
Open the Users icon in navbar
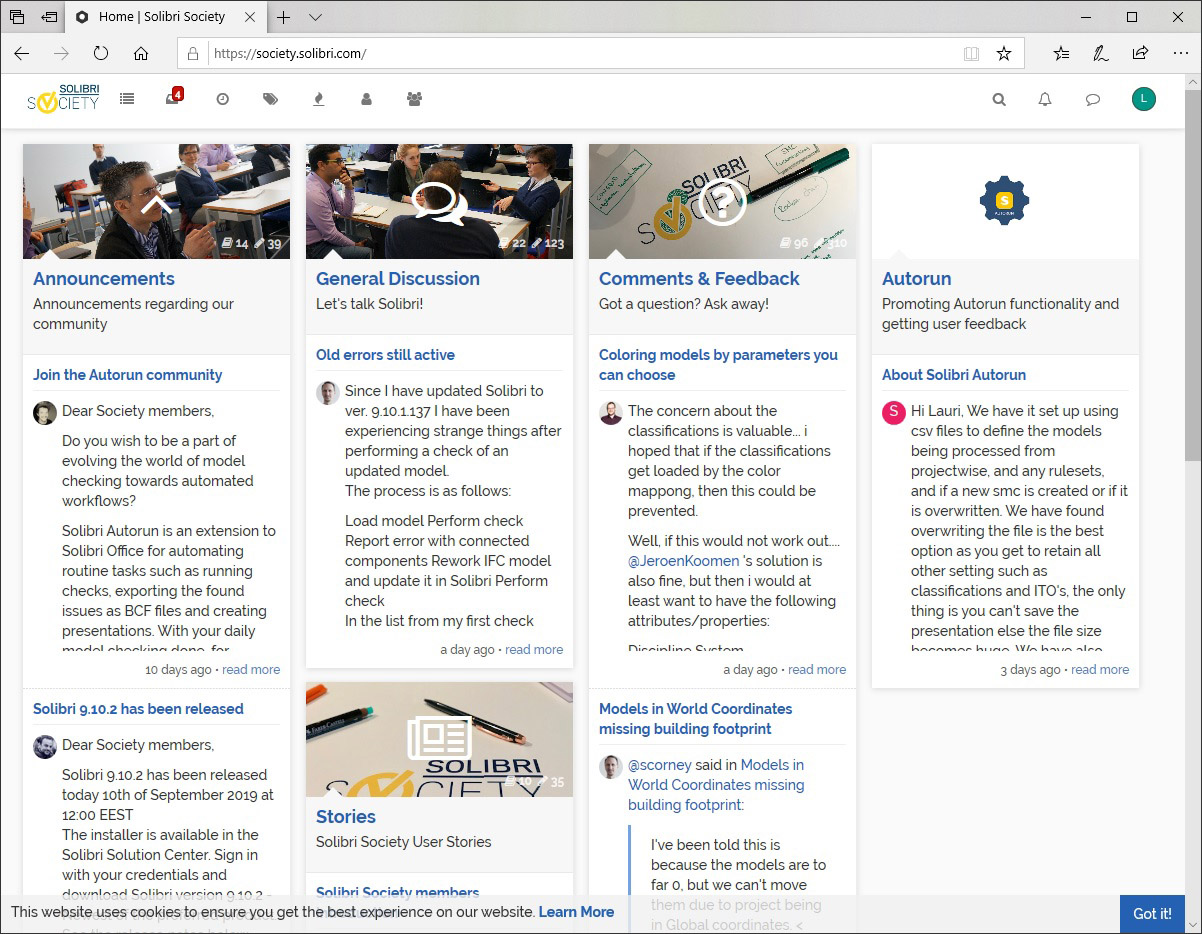tap(366, 99)
